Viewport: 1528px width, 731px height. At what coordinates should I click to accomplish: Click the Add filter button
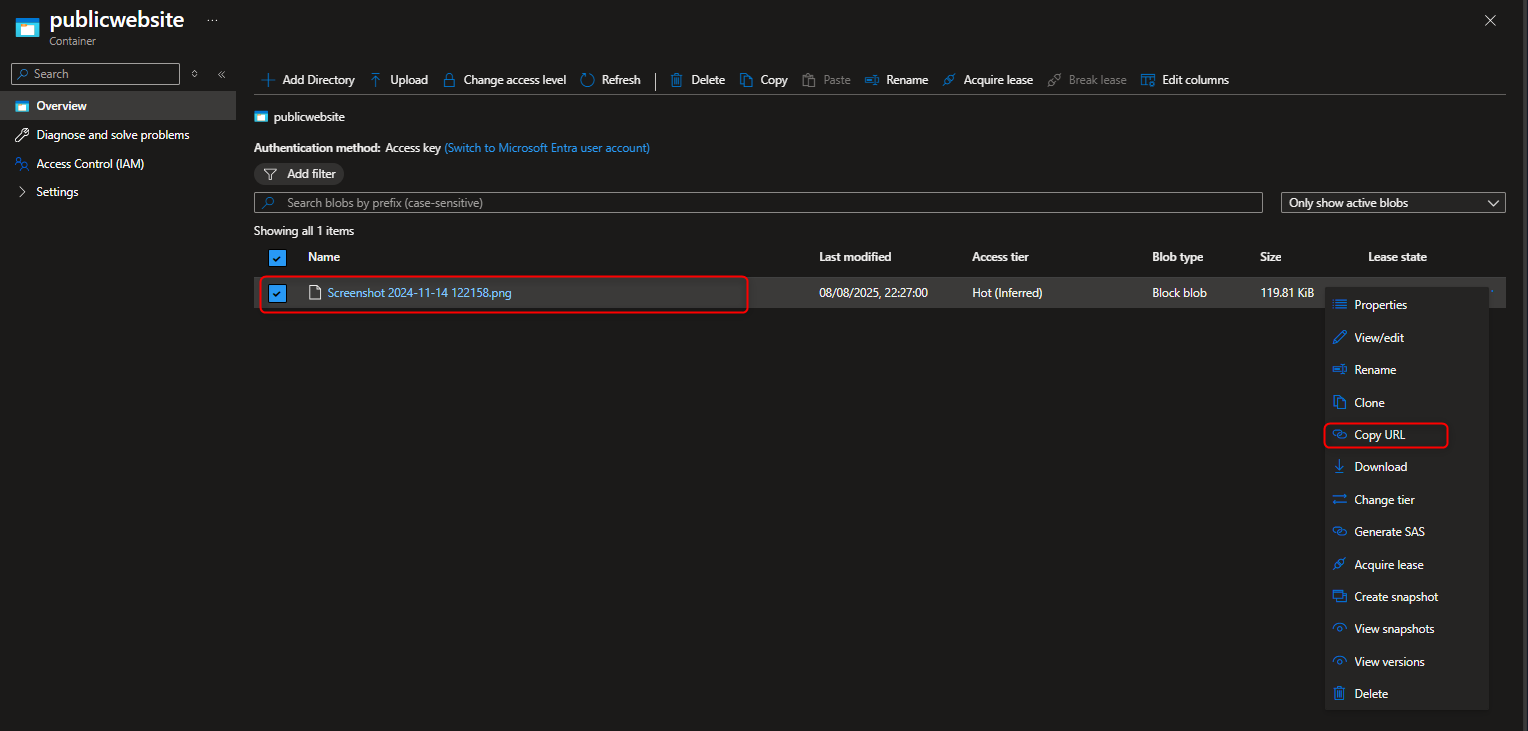click(x=298, y=173)
